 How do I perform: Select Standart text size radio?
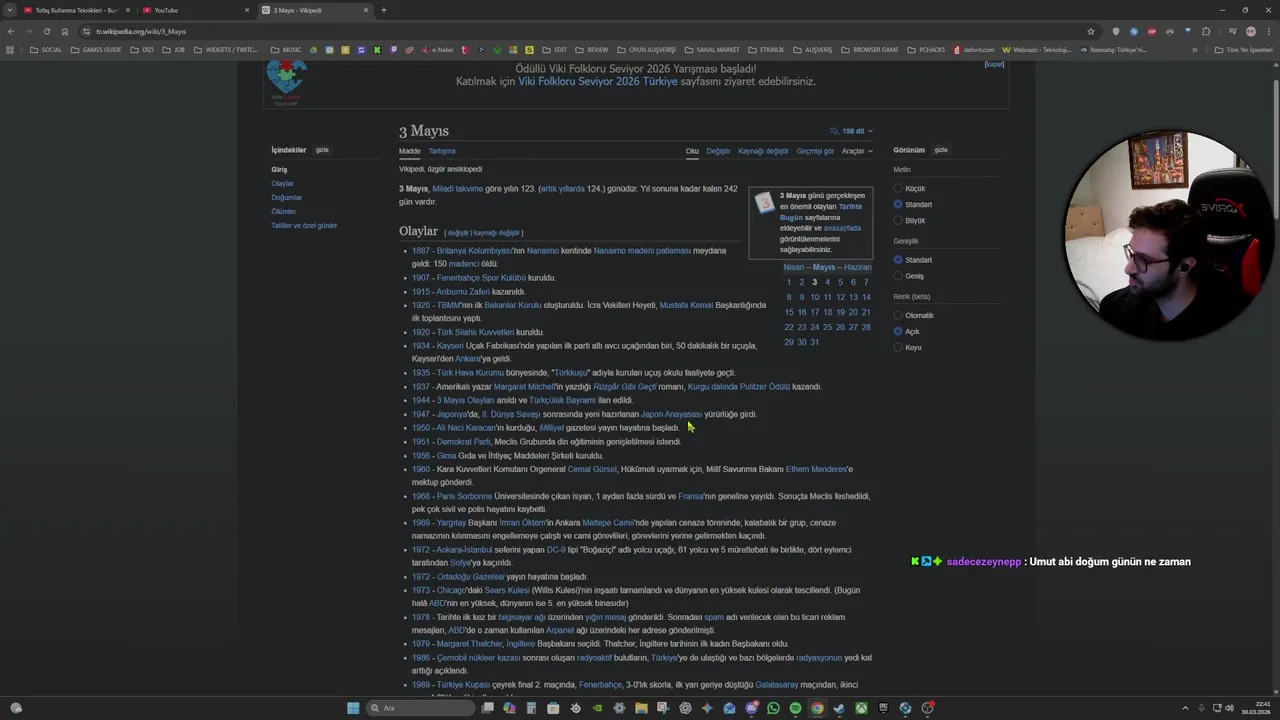898,204
